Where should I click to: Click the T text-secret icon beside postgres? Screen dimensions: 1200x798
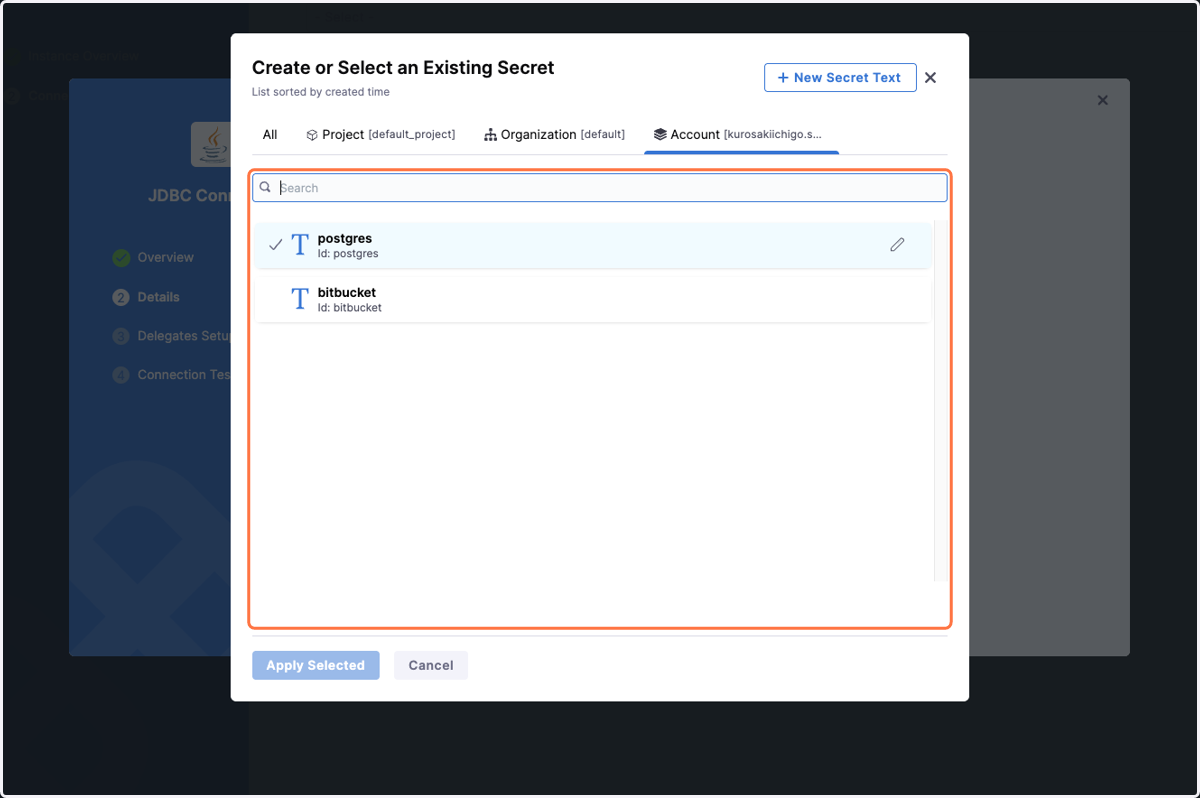coord(300,245)
